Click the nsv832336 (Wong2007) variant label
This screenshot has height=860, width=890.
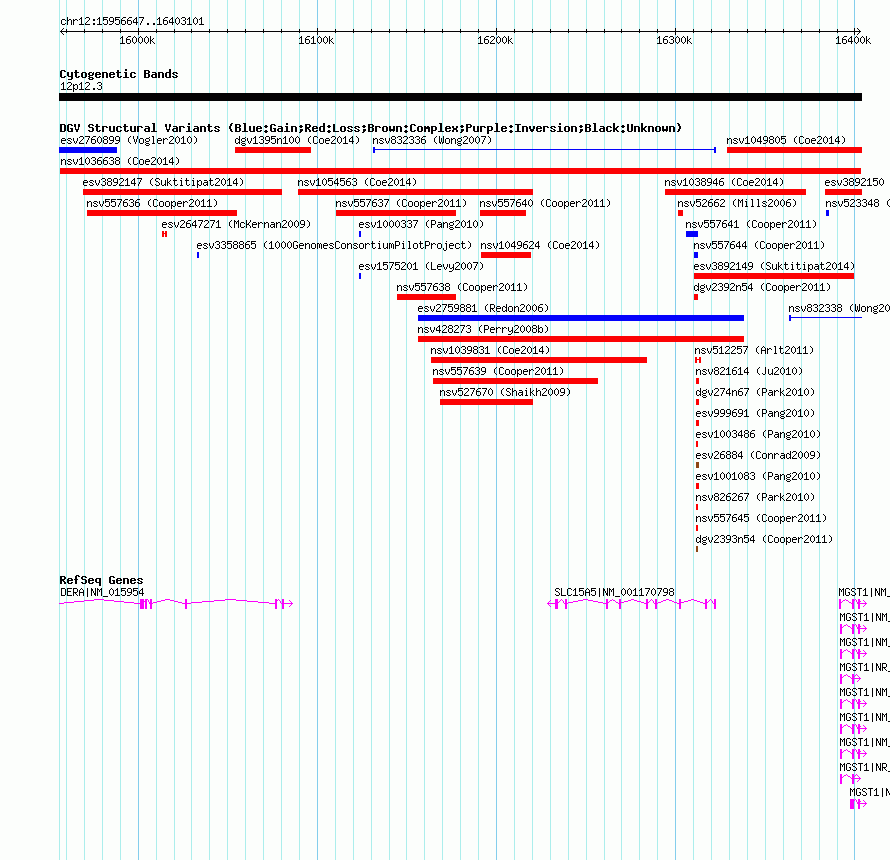[432, 140]
